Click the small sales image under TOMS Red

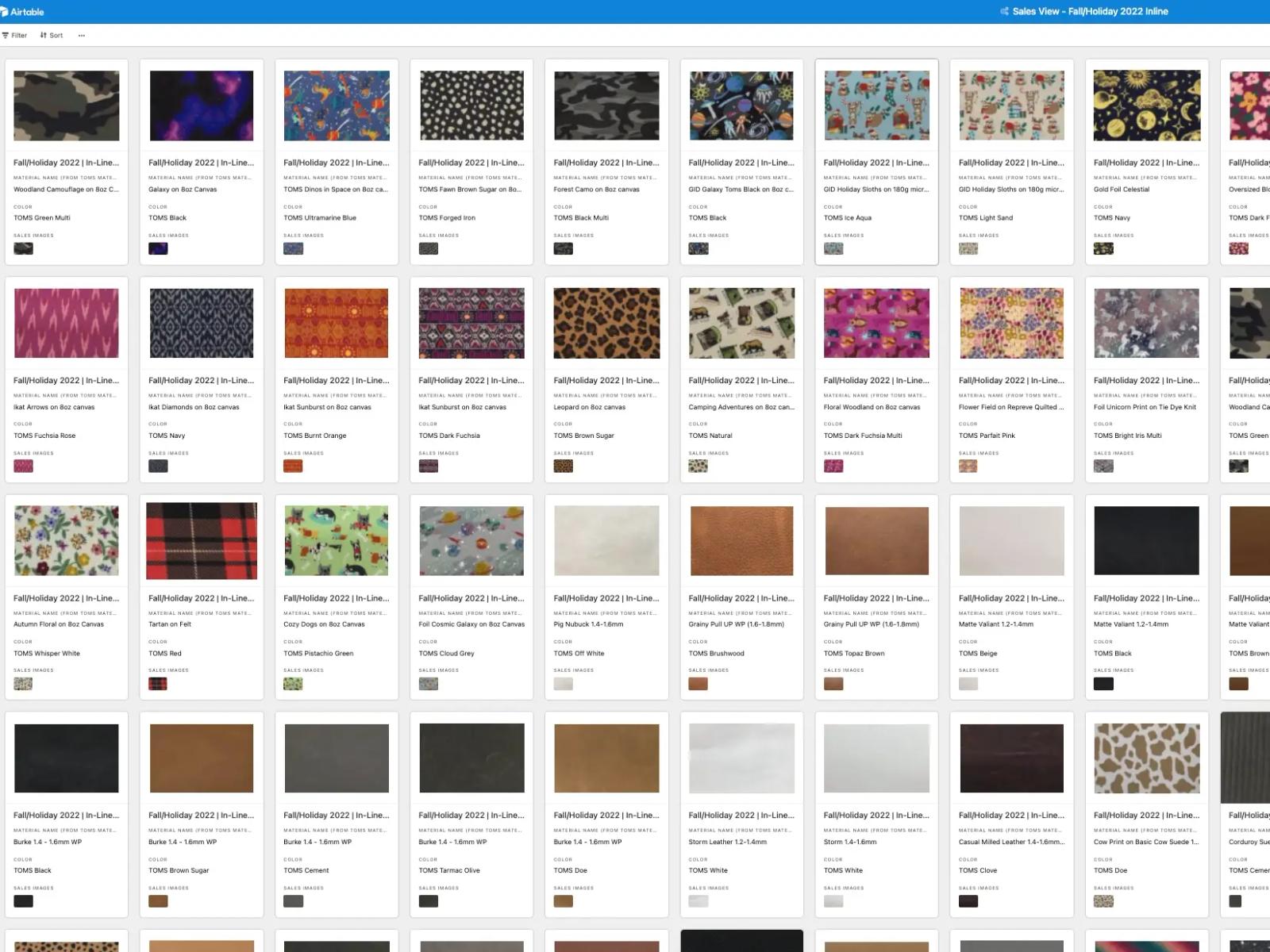159,684
